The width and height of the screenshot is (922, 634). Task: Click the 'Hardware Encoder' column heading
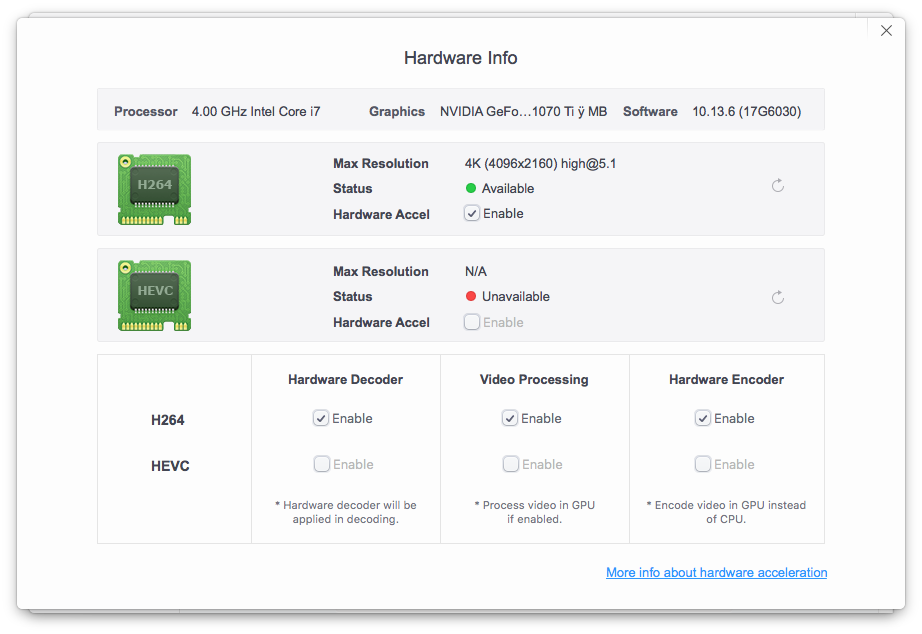click(x=726, y=379)
